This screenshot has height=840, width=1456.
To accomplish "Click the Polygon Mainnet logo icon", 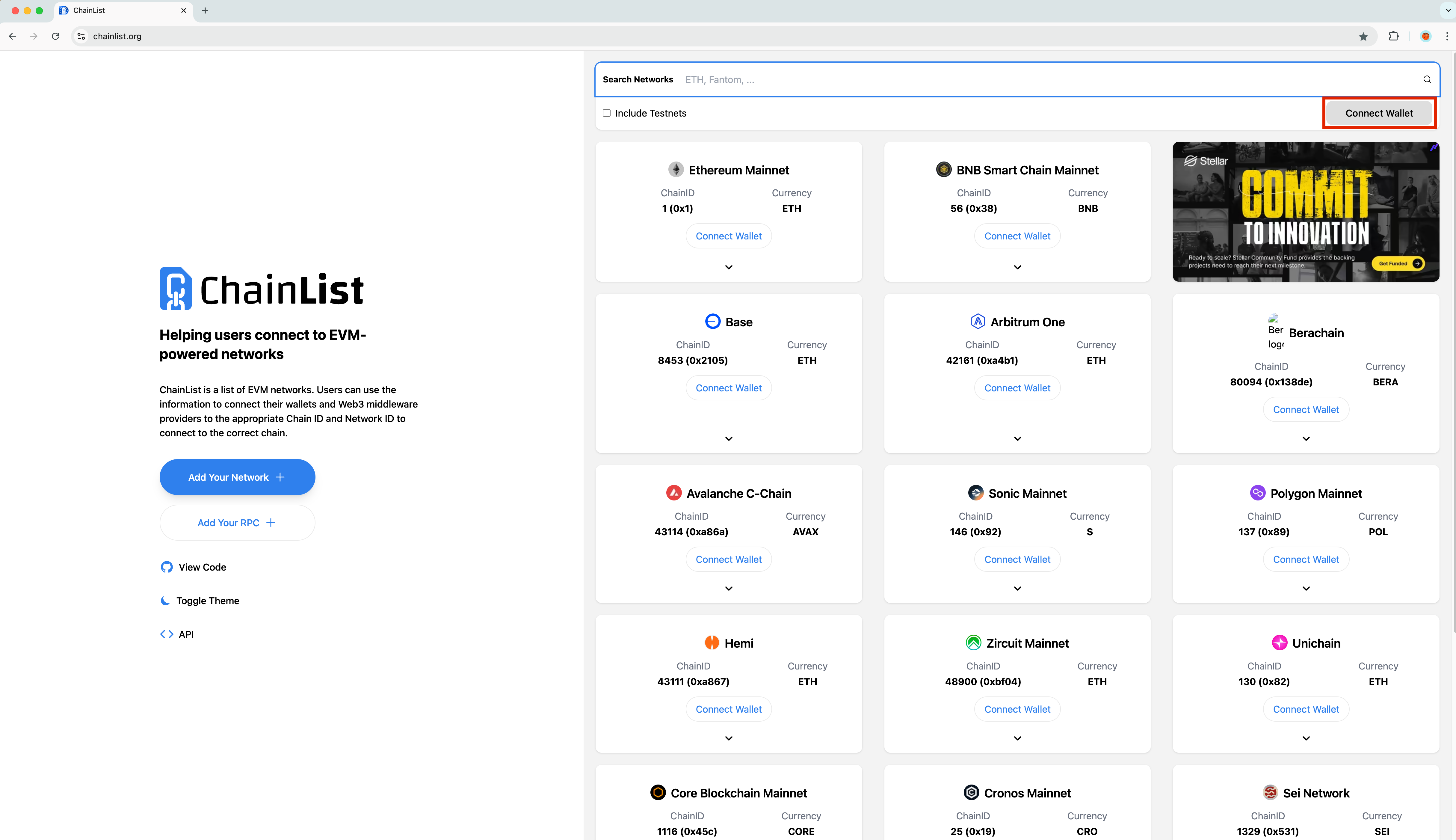I will 1258,493.
